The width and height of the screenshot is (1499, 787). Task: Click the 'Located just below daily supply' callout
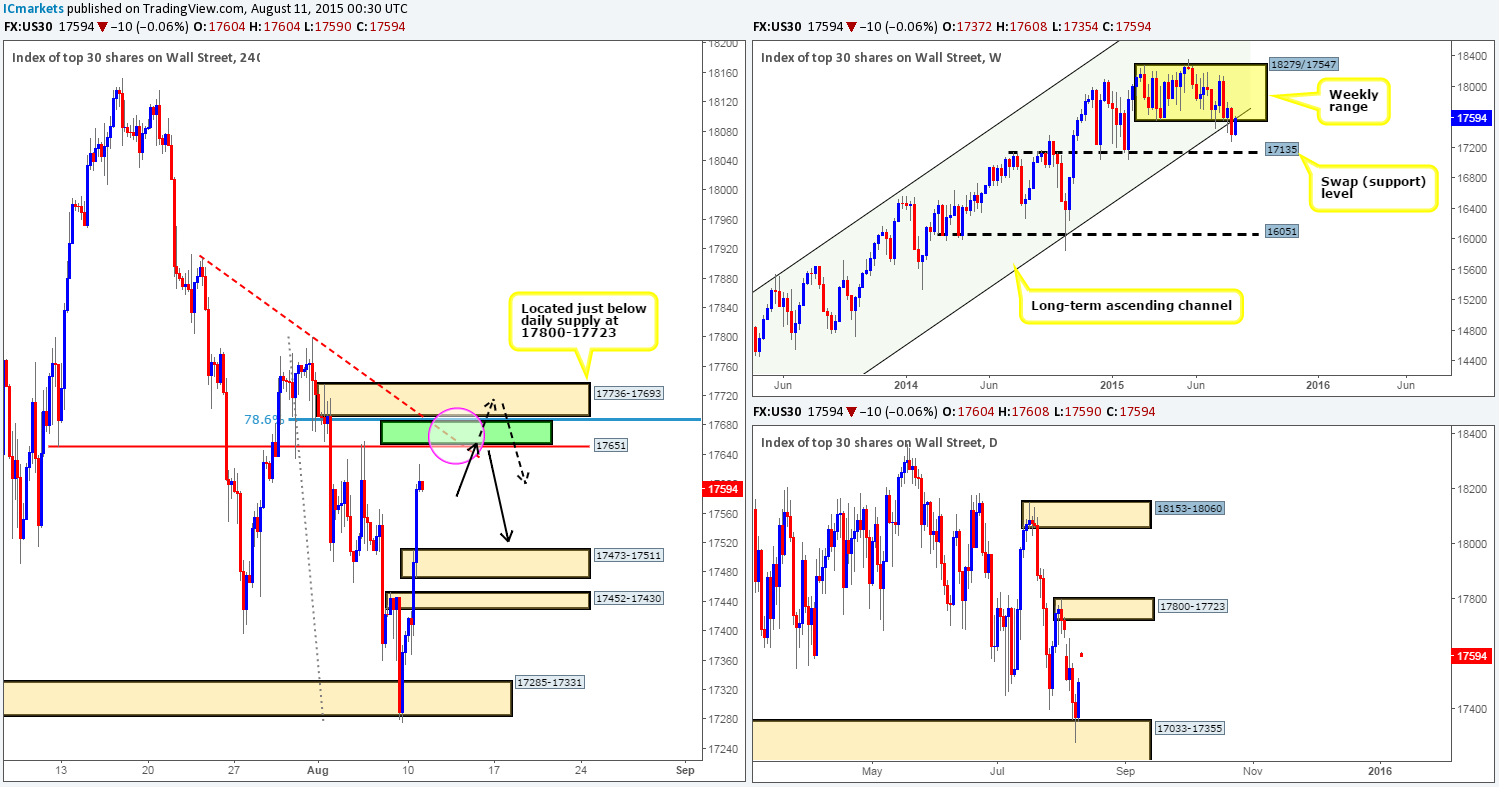point(584,323)
